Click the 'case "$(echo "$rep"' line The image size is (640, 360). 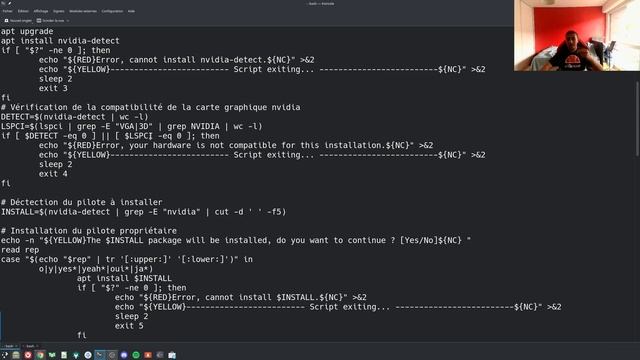pos(127,259)
